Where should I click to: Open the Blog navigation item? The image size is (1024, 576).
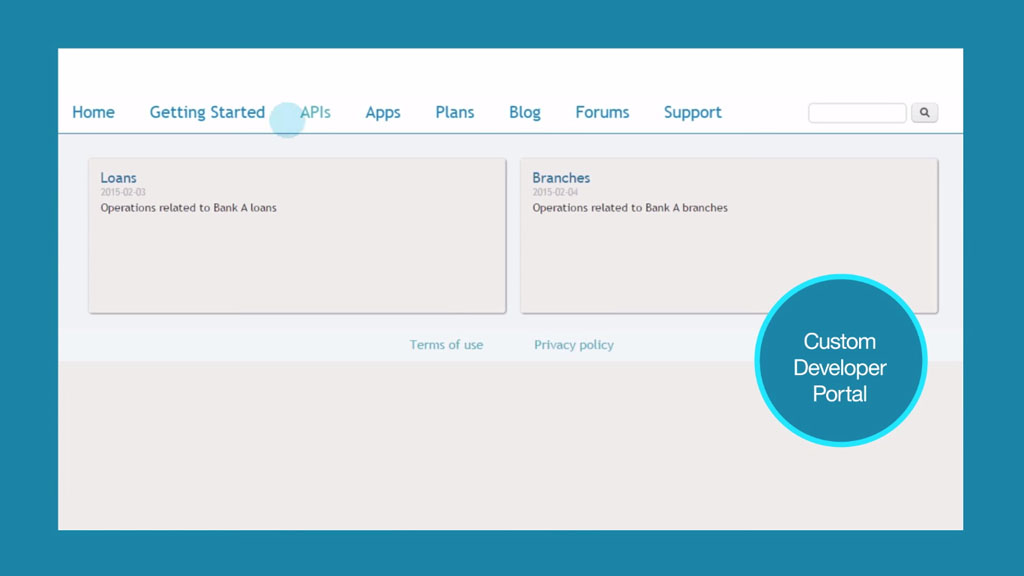pyautogui.click(x=524, y=112)
